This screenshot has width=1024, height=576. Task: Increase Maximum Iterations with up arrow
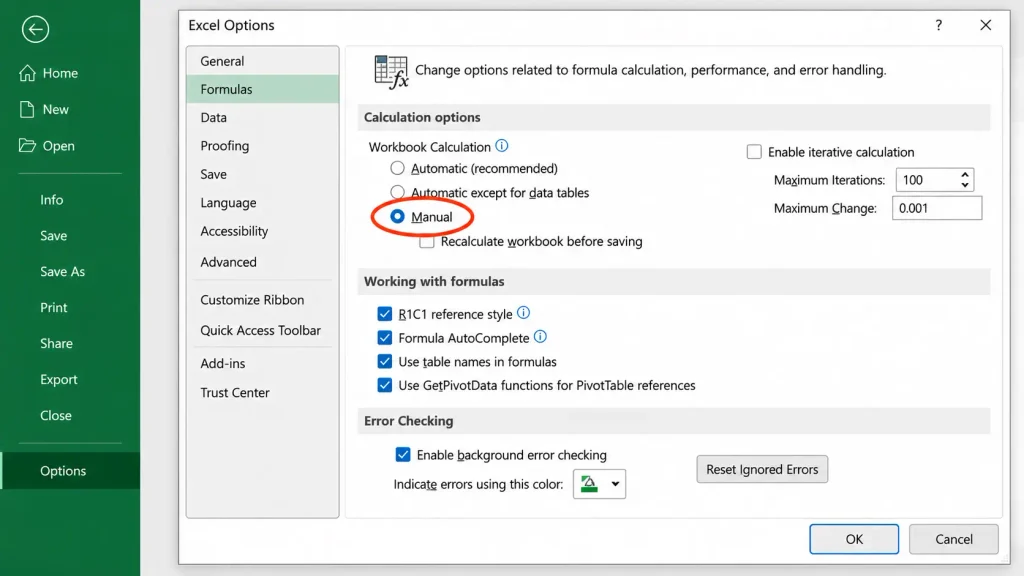(x=965, y=174)
